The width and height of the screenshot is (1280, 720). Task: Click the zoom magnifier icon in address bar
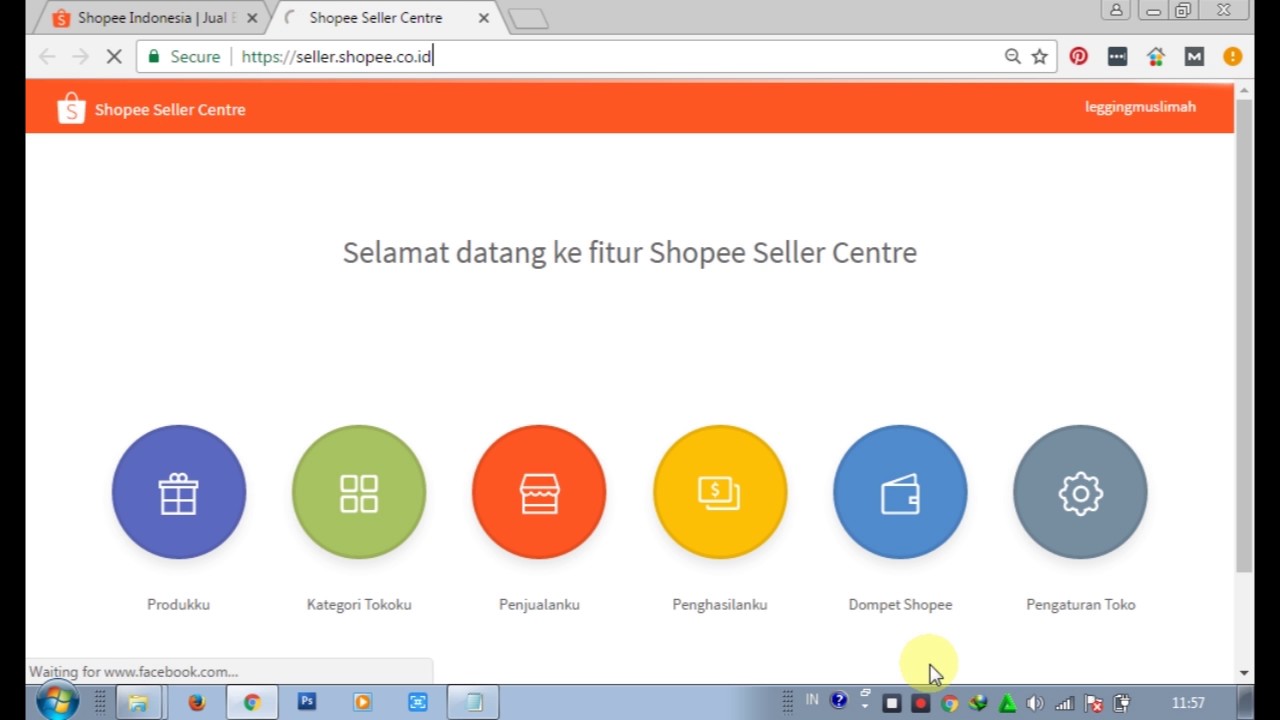1012,57
